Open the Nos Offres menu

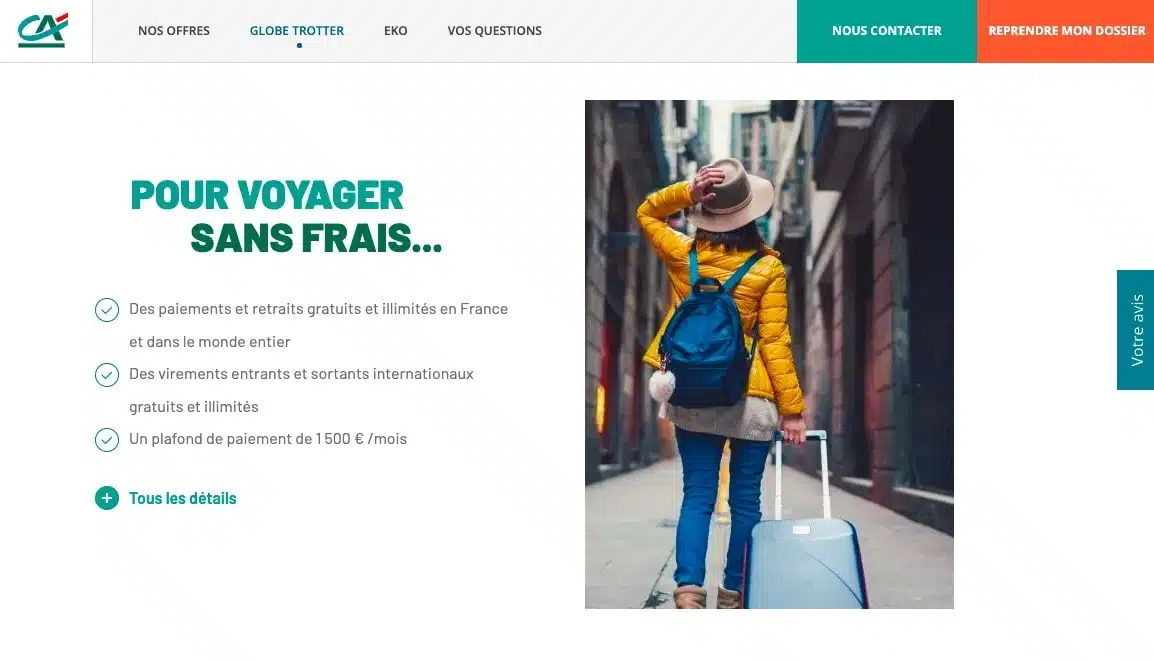[x=174, y=30]
